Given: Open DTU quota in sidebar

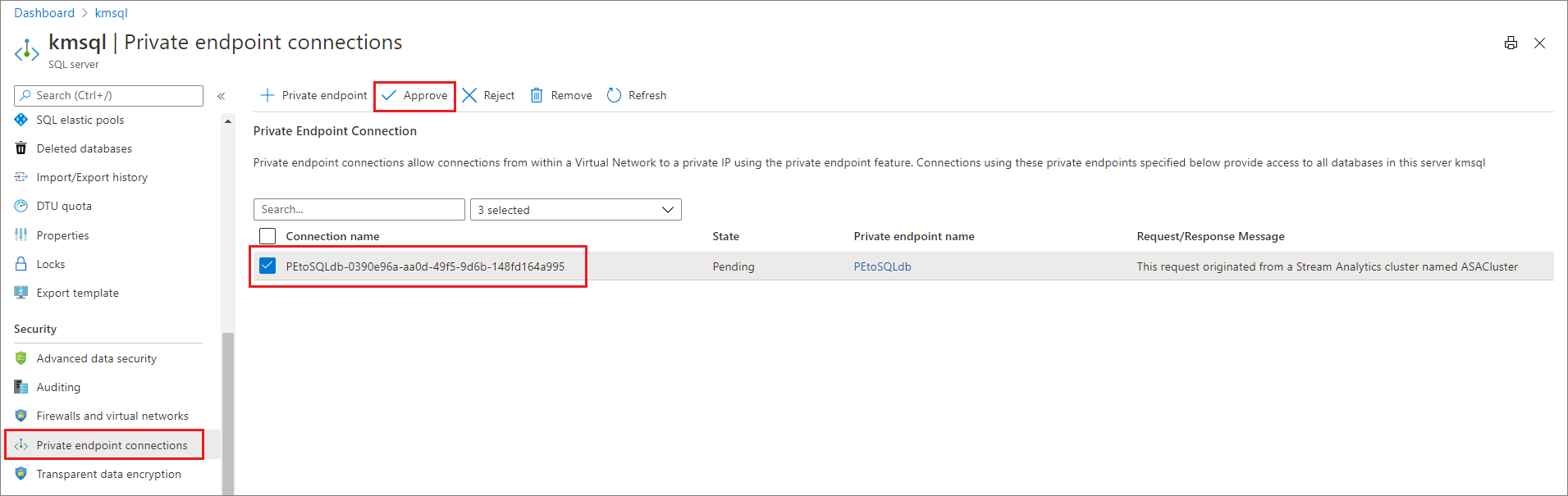Looking at the screenshot, I should coord(64,206).
